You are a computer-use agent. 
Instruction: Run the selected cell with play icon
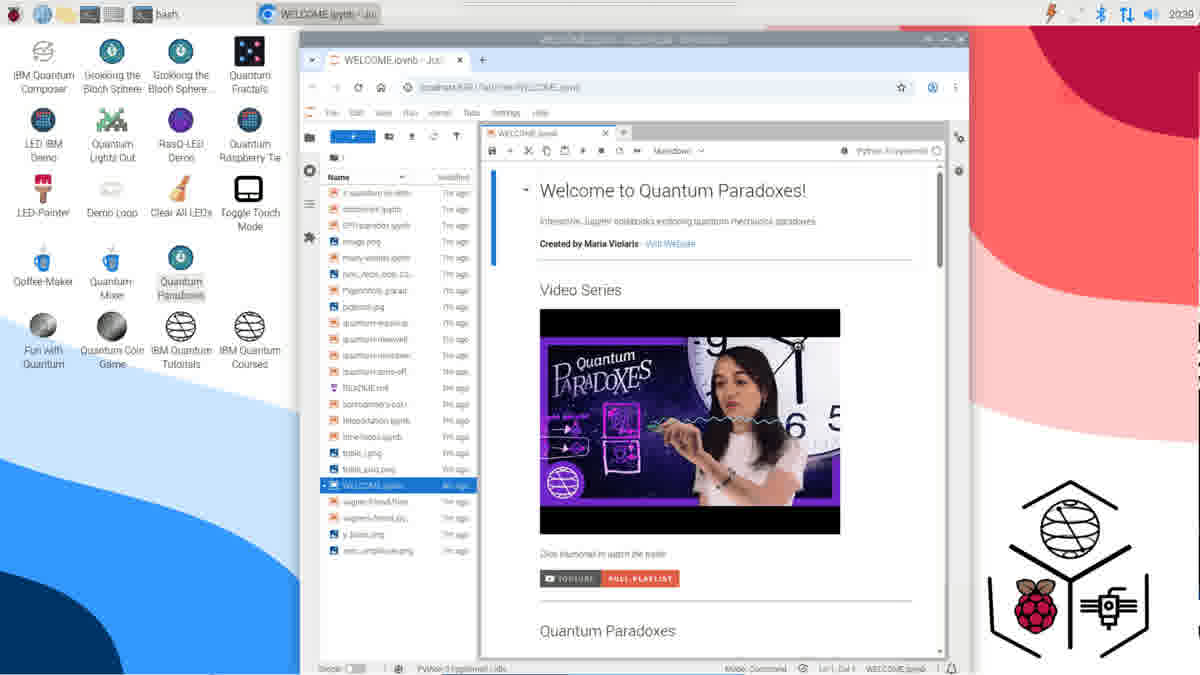click(583, 151)
